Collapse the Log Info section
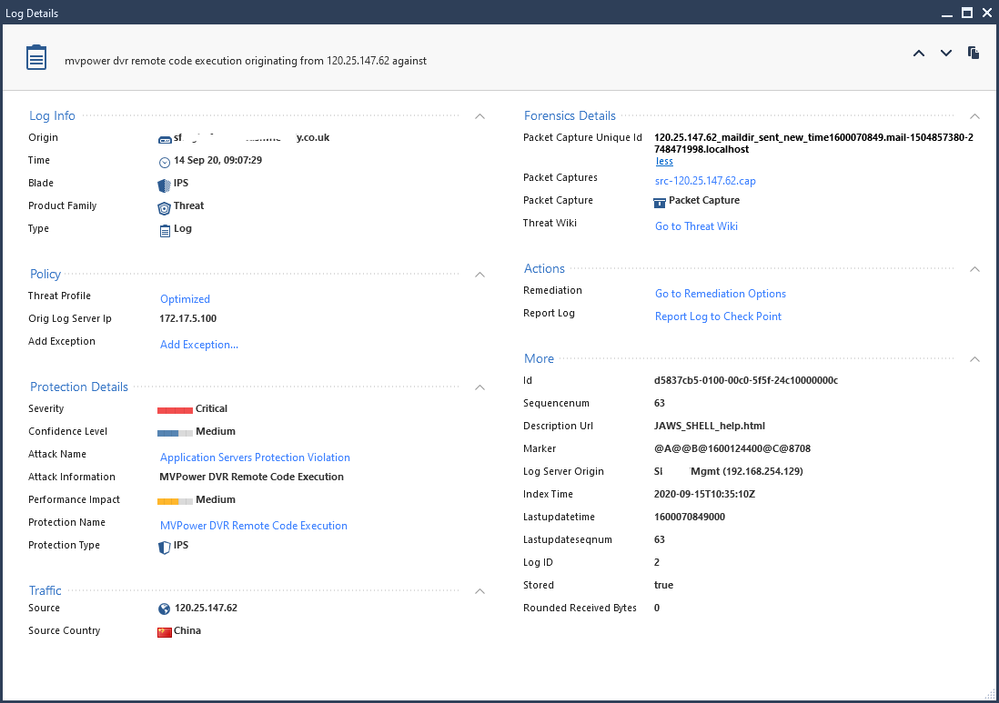The image size is (999, 703). (480, 117)
